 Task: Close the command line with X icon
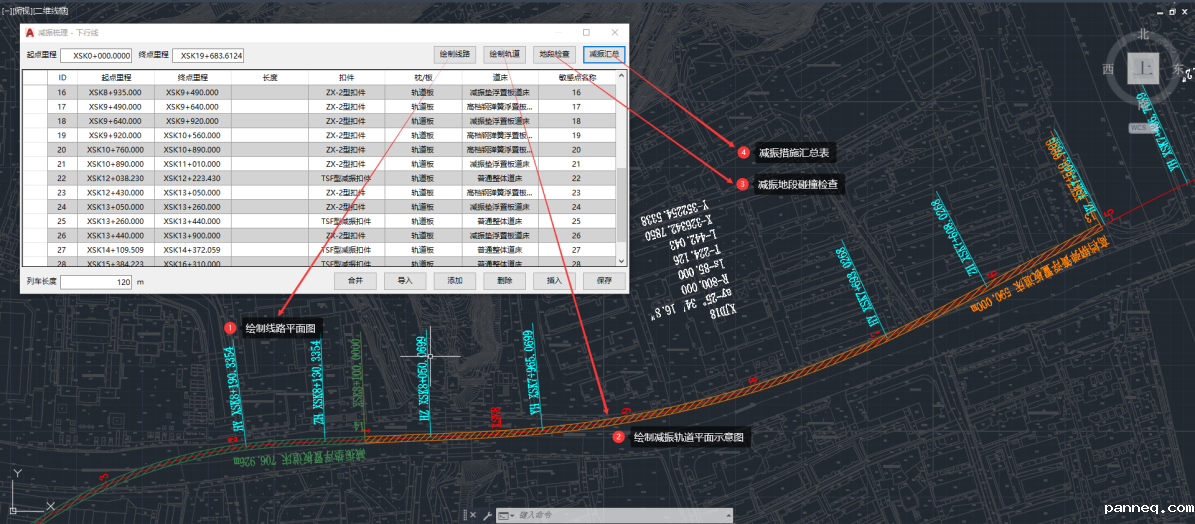474,515
